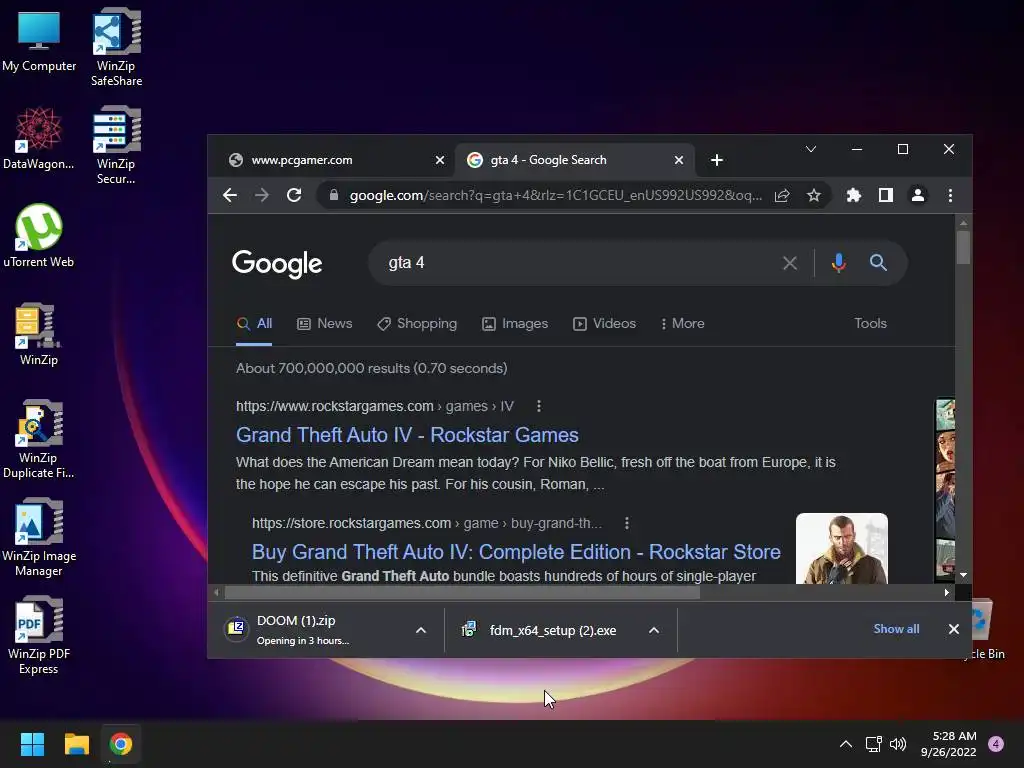Close the www.pcgamer.com tab

(440, 160)
